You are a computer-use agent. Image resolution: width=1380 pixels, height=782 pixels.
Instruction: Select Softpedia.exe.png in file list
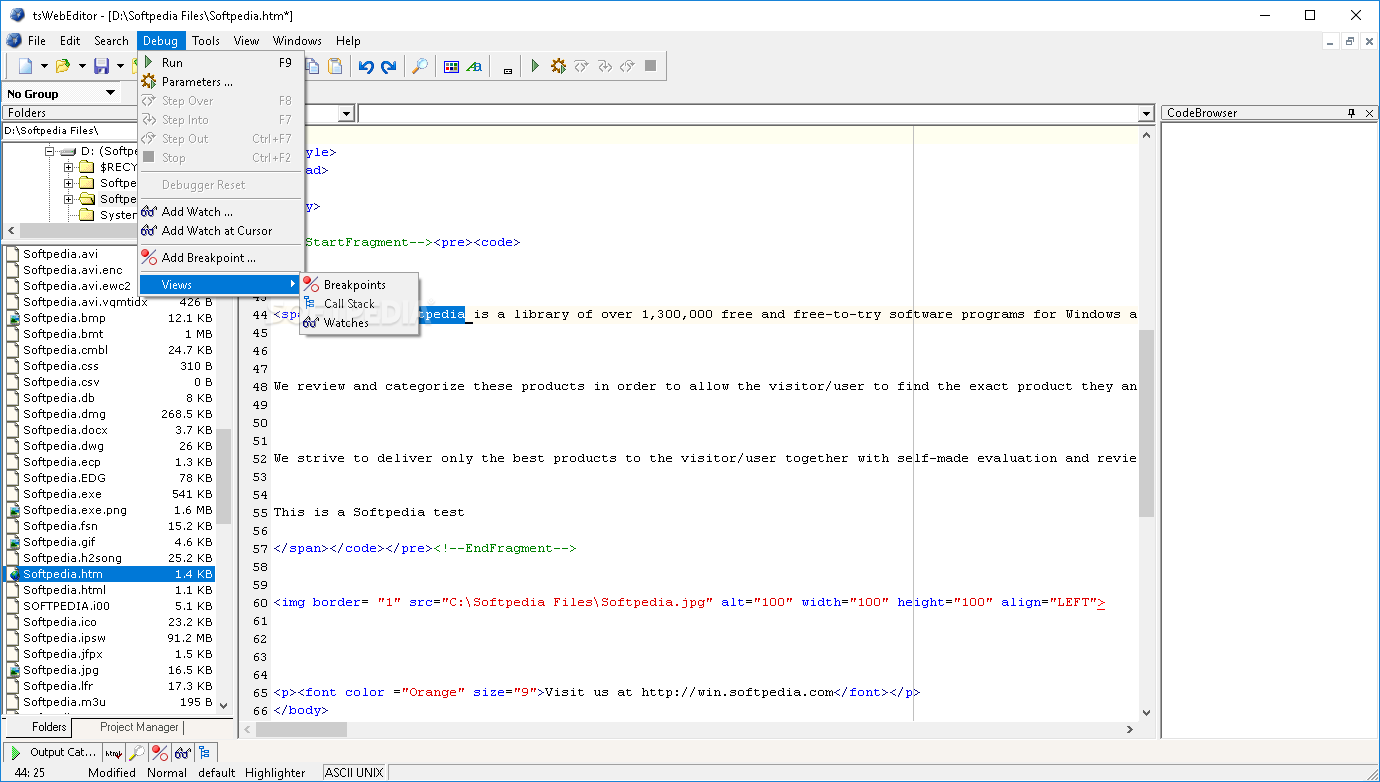click(75, 510)
